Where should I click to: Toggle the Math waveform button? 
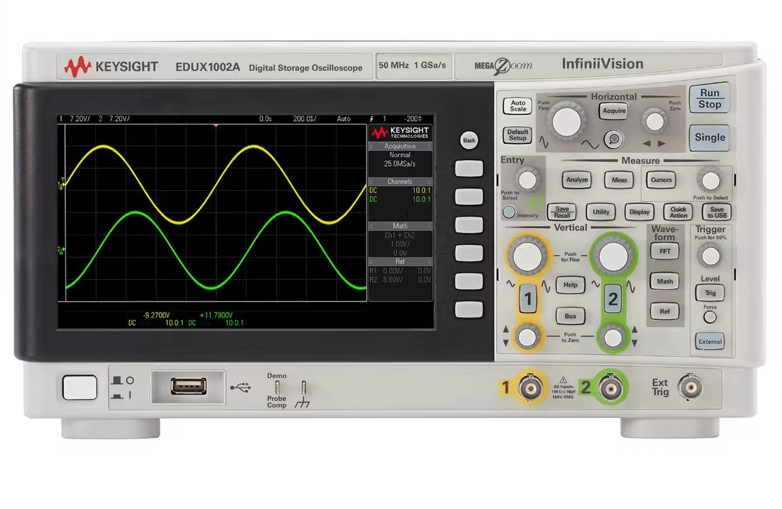coord(664,282)
